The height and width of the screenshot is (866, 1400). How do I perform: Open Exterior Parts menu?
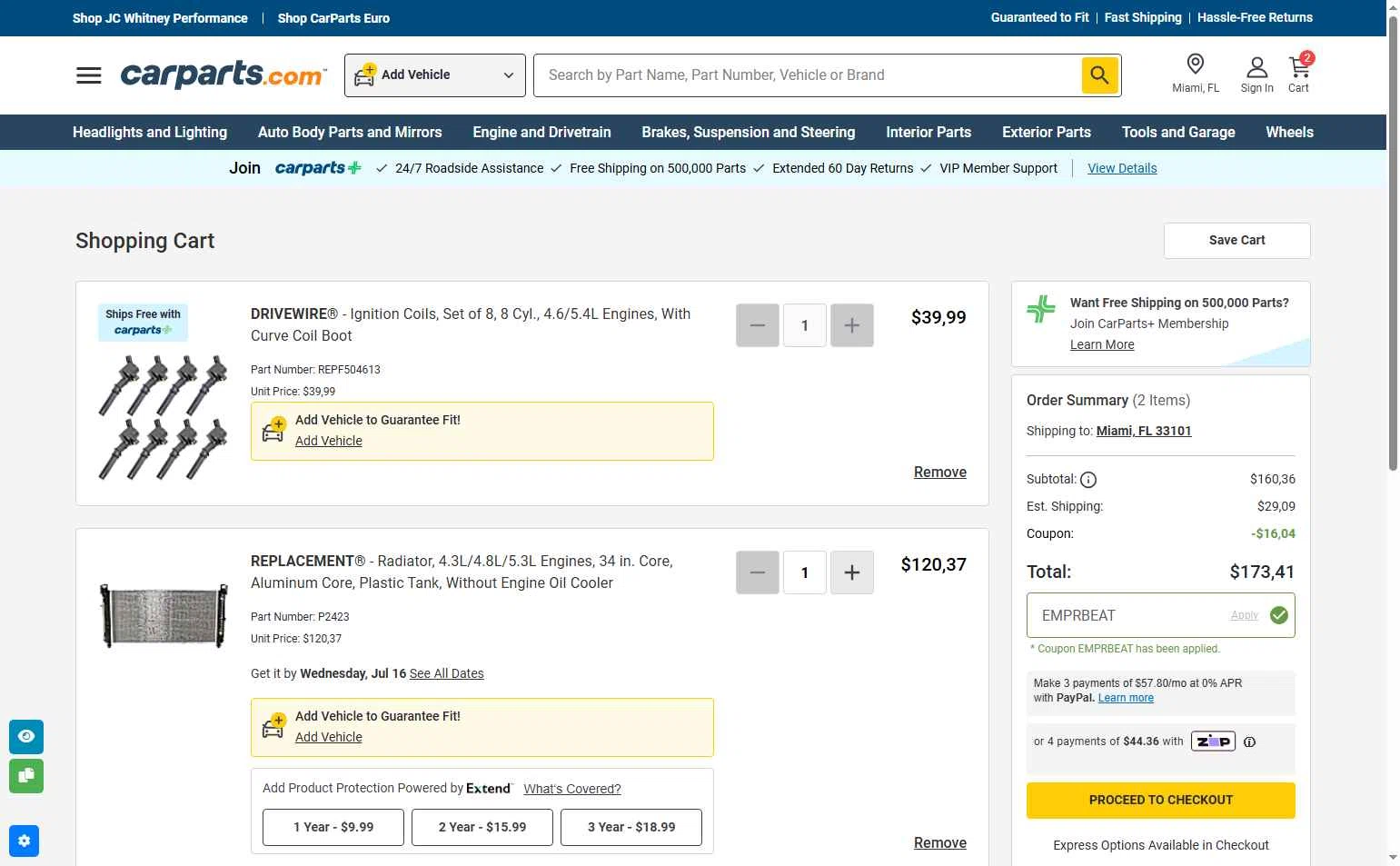click(x=1047, y=132)
